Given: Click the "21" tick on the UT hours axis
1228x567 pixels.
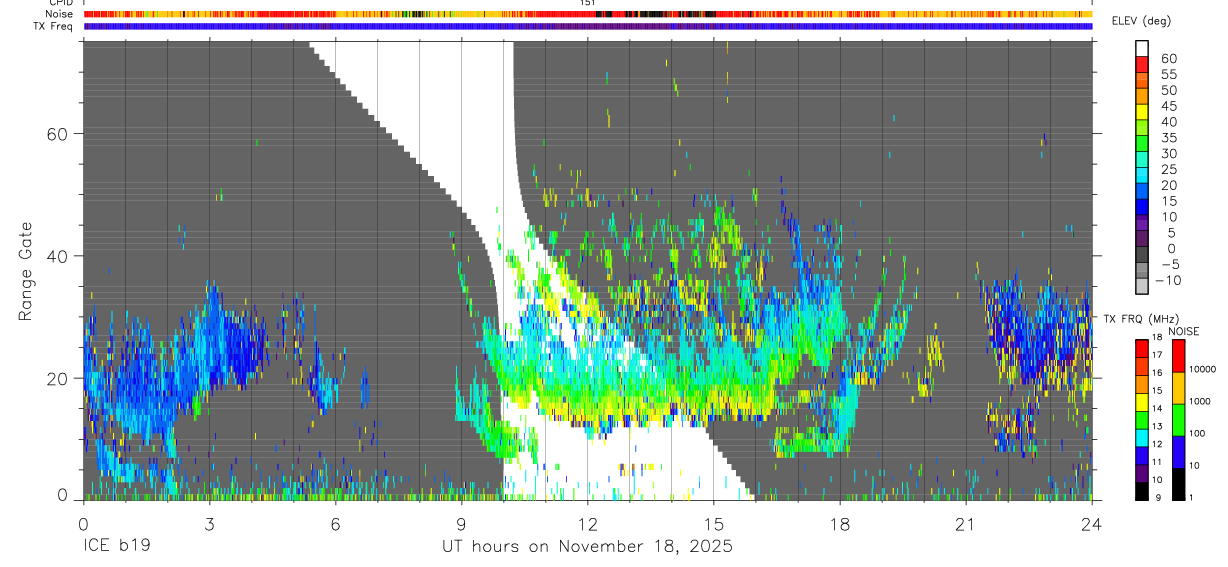Looking at the screenshot, I should [x=966, y=523].
